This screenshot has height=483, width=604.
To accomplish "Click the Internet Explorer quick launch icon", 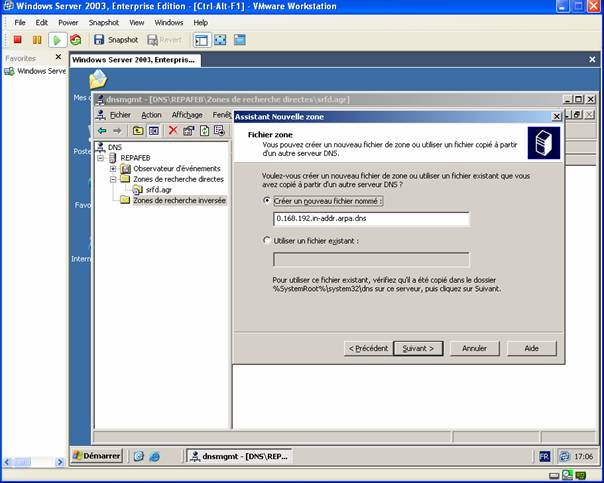I will pos(155,456).
